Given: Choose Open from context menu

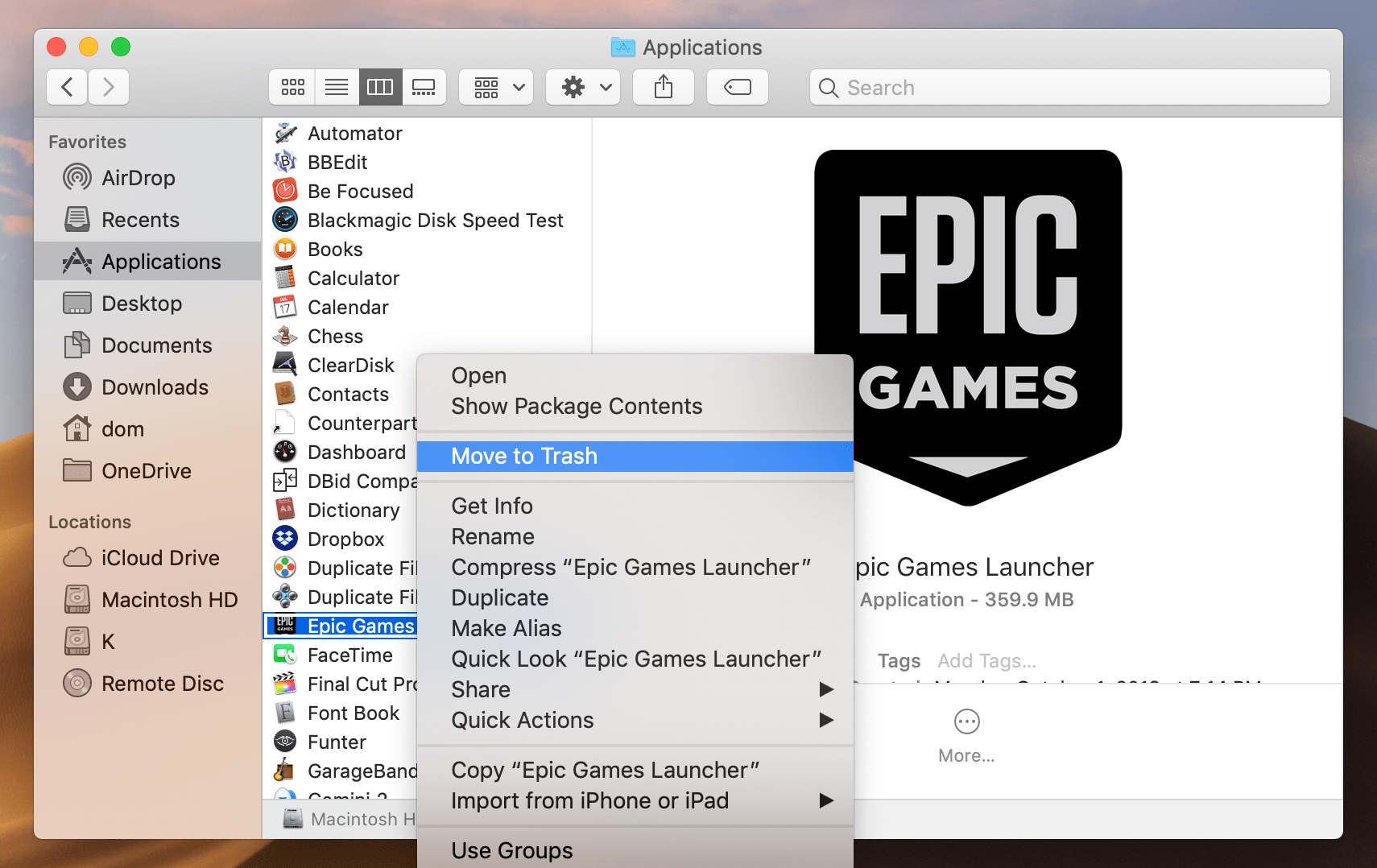Looking at the screenshot, I should click(635, 376).
